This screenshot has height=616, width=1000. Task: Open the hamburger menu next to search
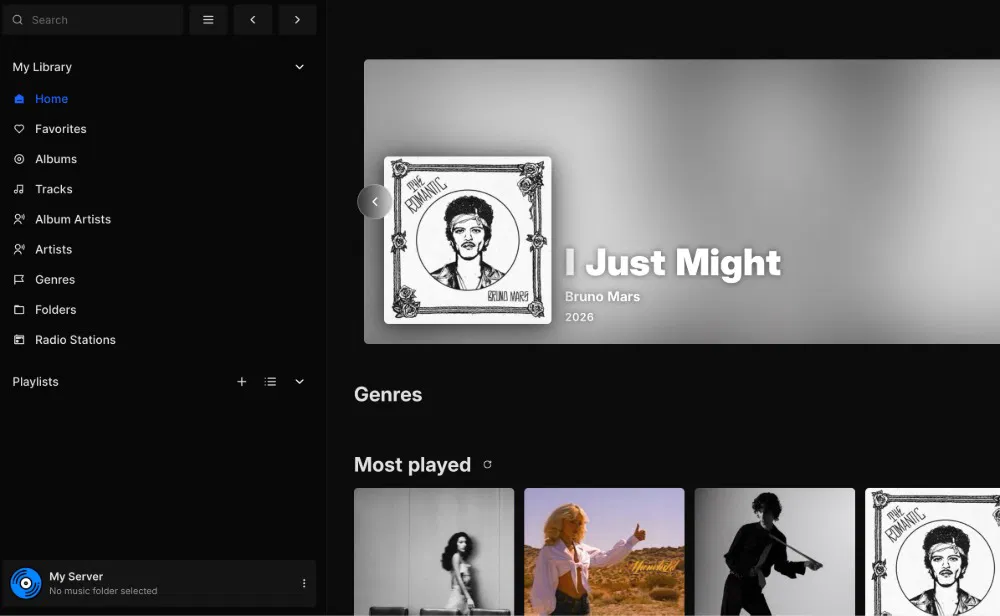click(208, 20)
